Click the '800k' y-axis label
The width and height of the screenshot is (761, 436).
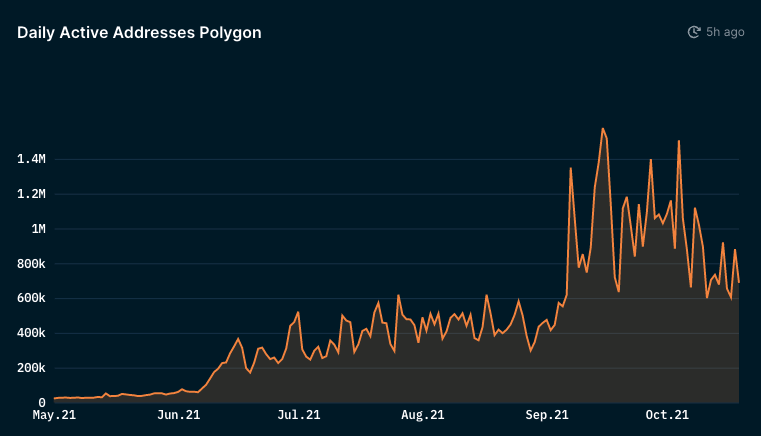[32, 264]
